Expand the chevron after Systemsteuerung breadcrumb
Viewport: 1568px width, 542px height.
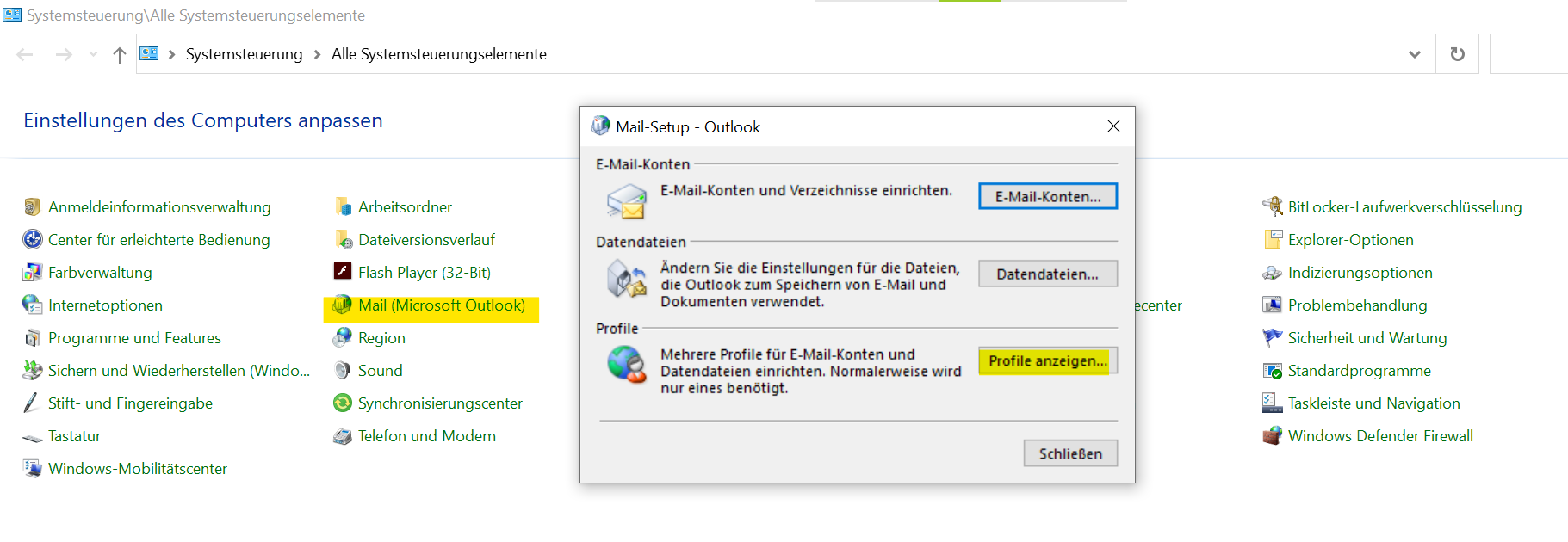coord(317,54)
